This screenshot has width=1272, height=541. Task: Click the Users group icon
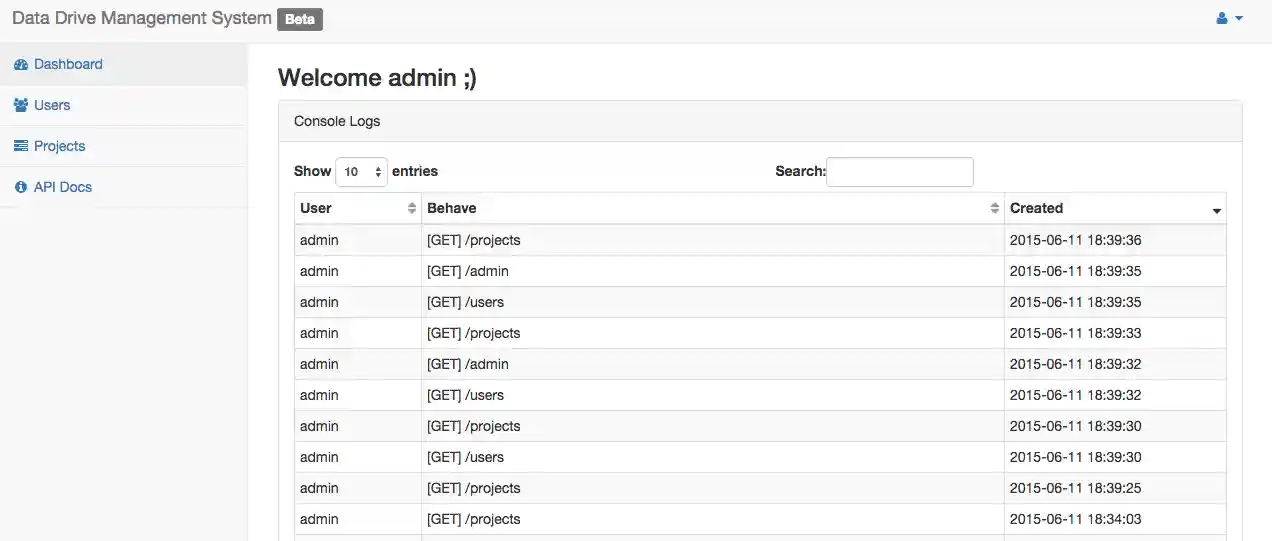point(21,105)
